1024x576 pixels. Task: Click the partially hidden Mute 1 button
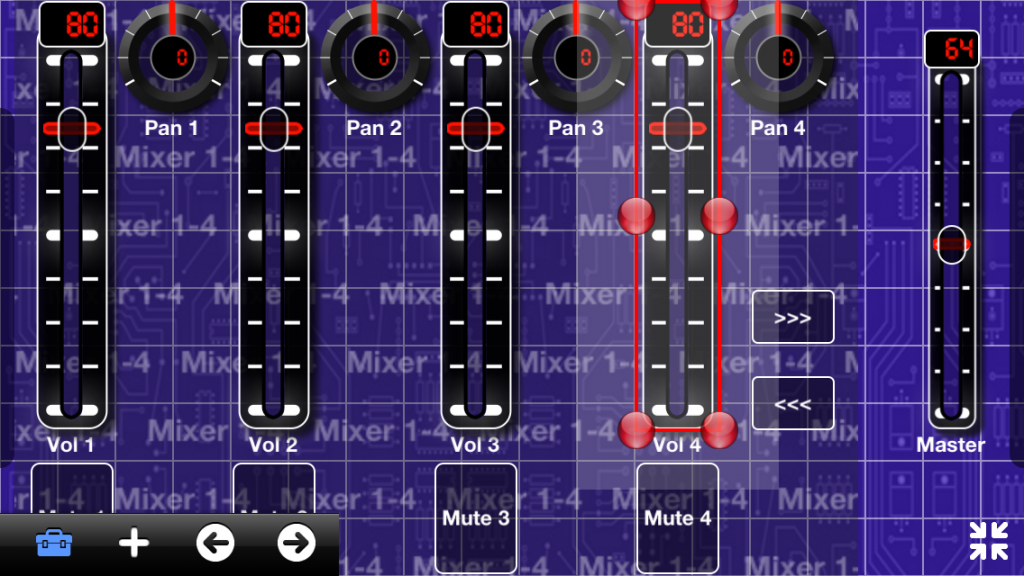(x=72, y=488)
